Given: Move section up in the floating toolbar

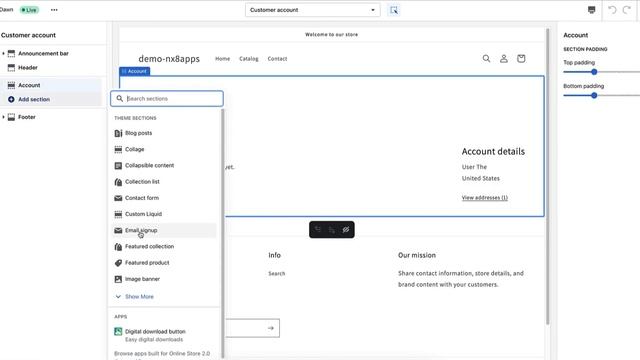Looking at the screenshot, I should tap(318, 230).
